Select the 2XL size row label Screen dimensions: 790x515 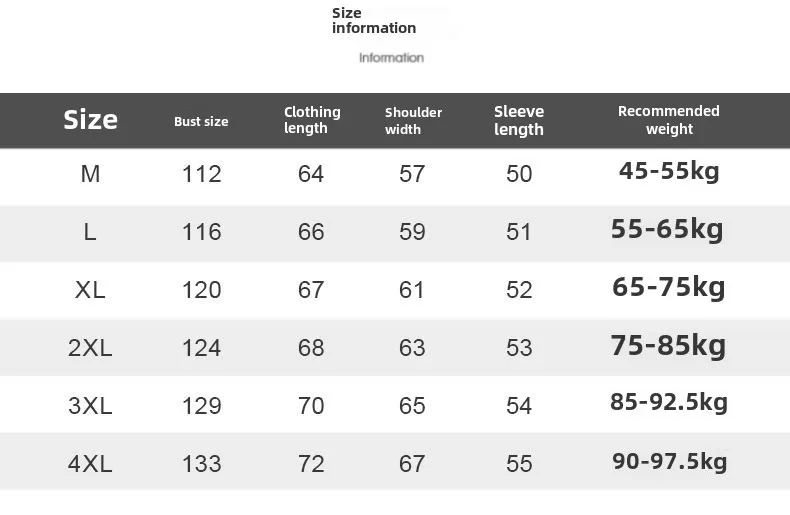pos(90,348)
